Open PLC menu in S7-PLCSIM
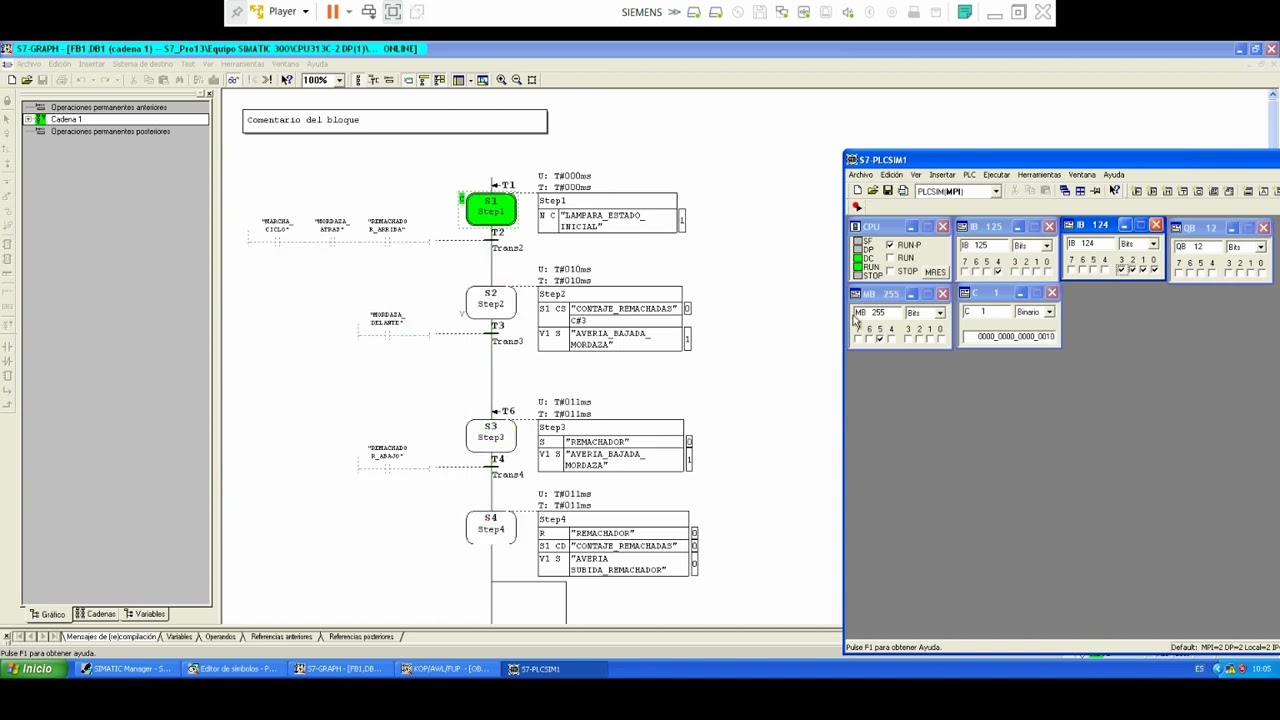Screen dimensions: 1280x720 coord(969,175)
